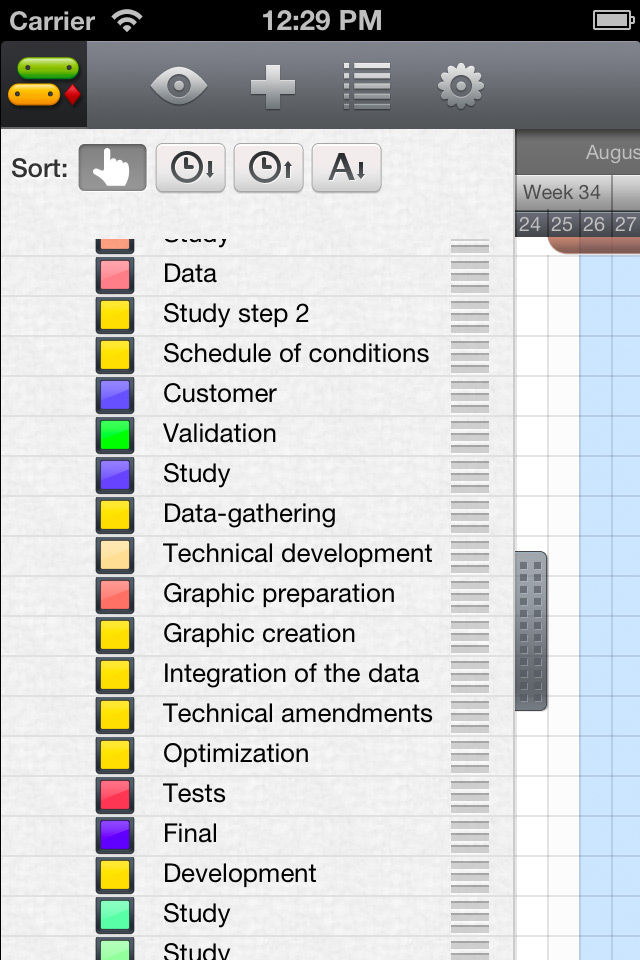The image size is (640, 960).
Task: Select manual sort hand button
Action: coord(113,168)
